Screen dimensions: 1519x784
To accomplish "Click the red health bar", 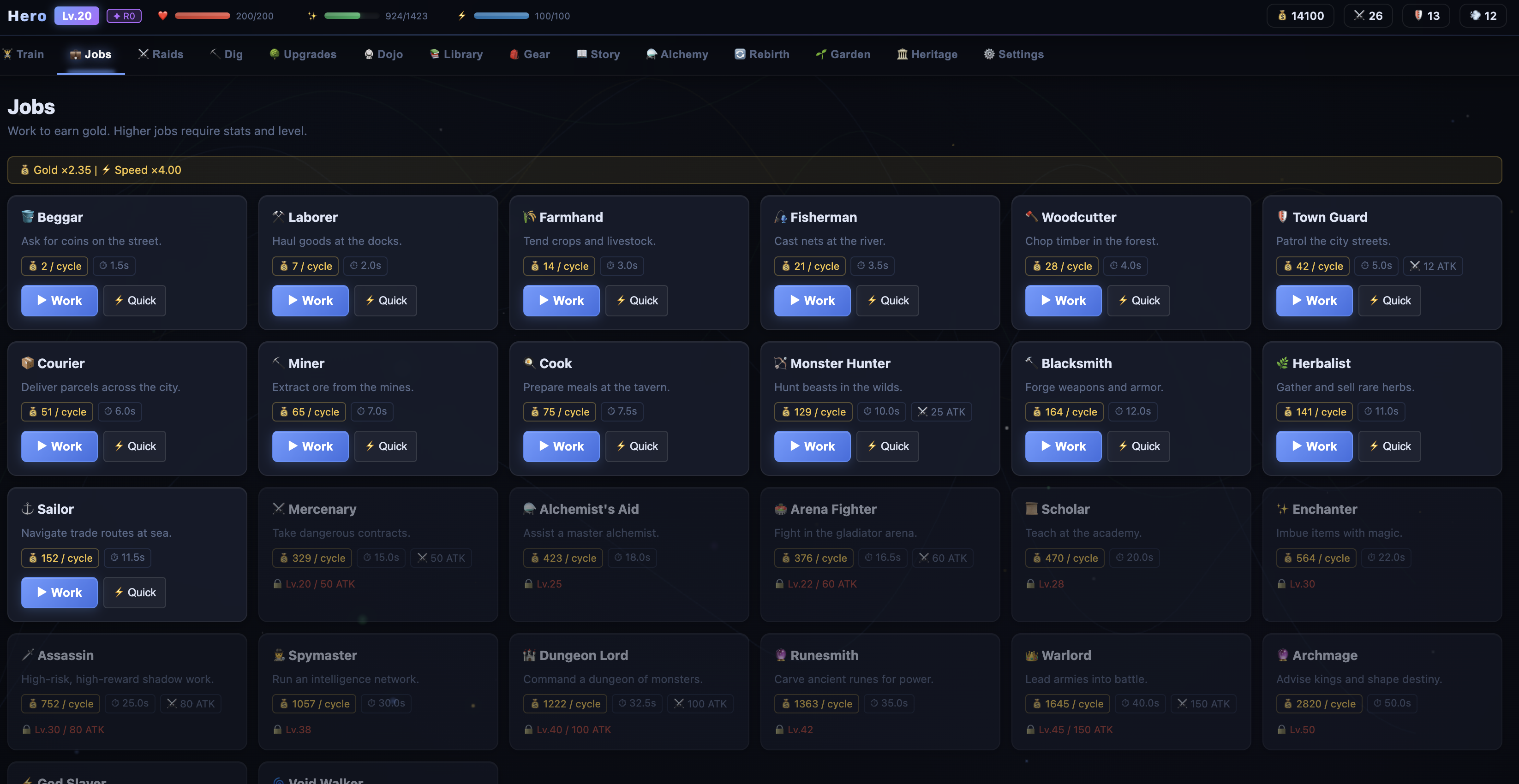I will pyautogui.click(x=202, y=16).
